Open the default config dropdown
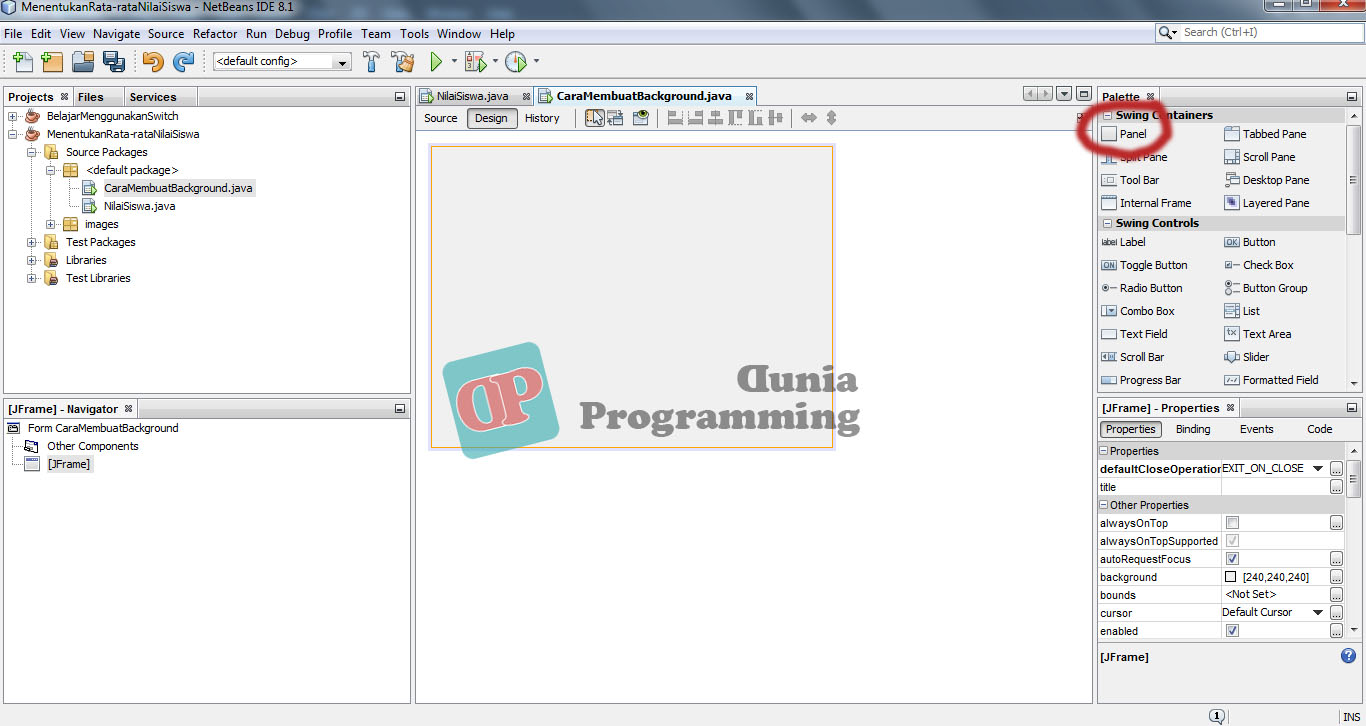Screen dimensions: 1366x726 343,62
